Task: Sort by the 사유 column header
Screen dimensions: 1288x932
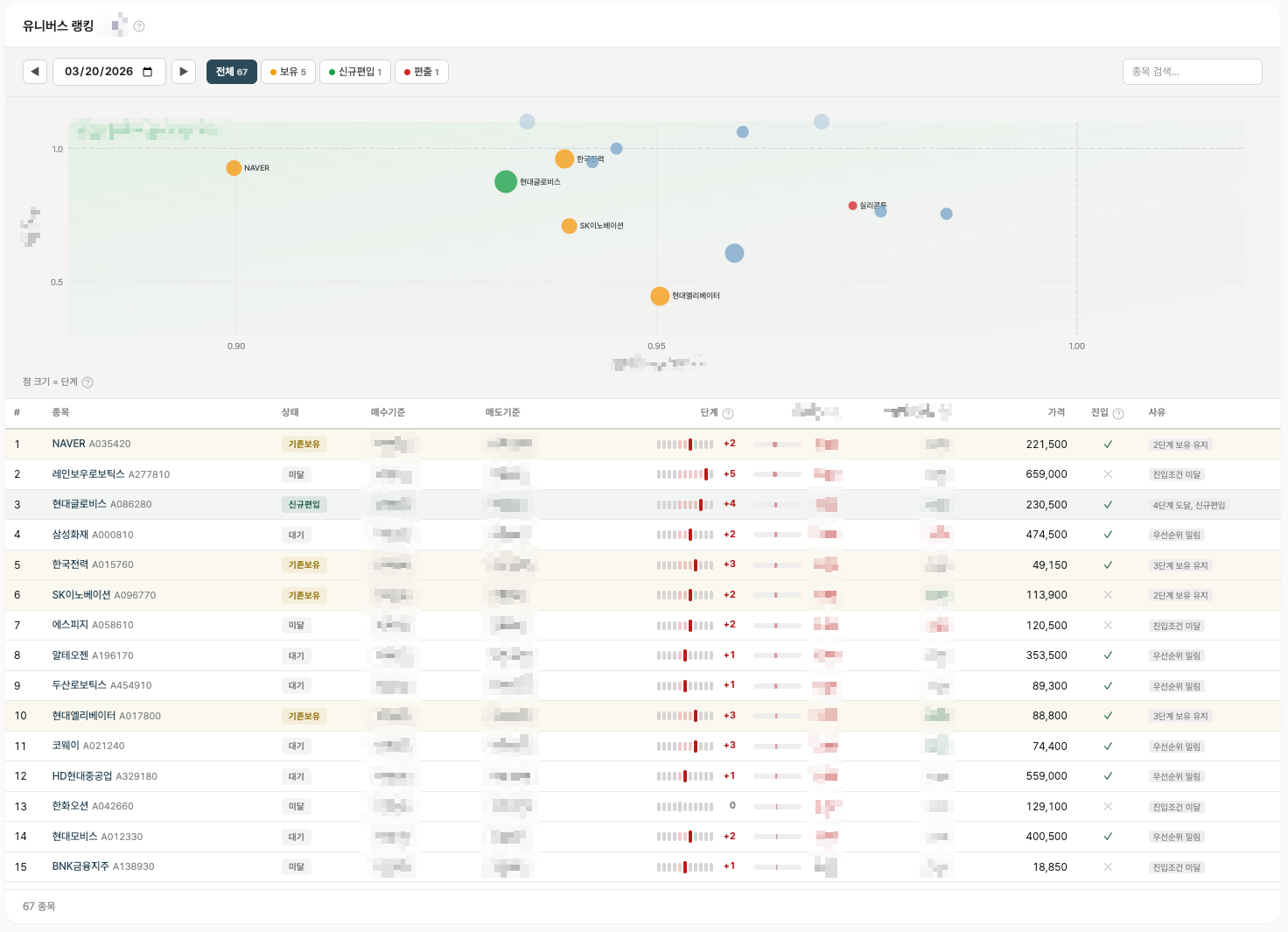Action: [x=1157, y=412]
